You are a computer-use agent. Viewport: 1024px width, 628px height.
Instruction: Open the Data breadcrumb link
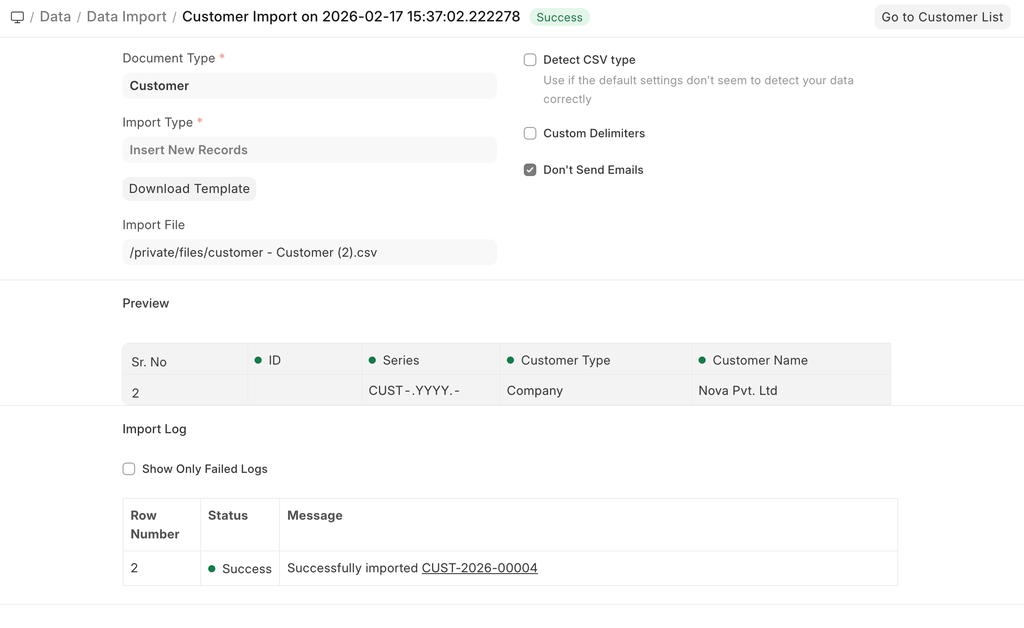(55, 17)
